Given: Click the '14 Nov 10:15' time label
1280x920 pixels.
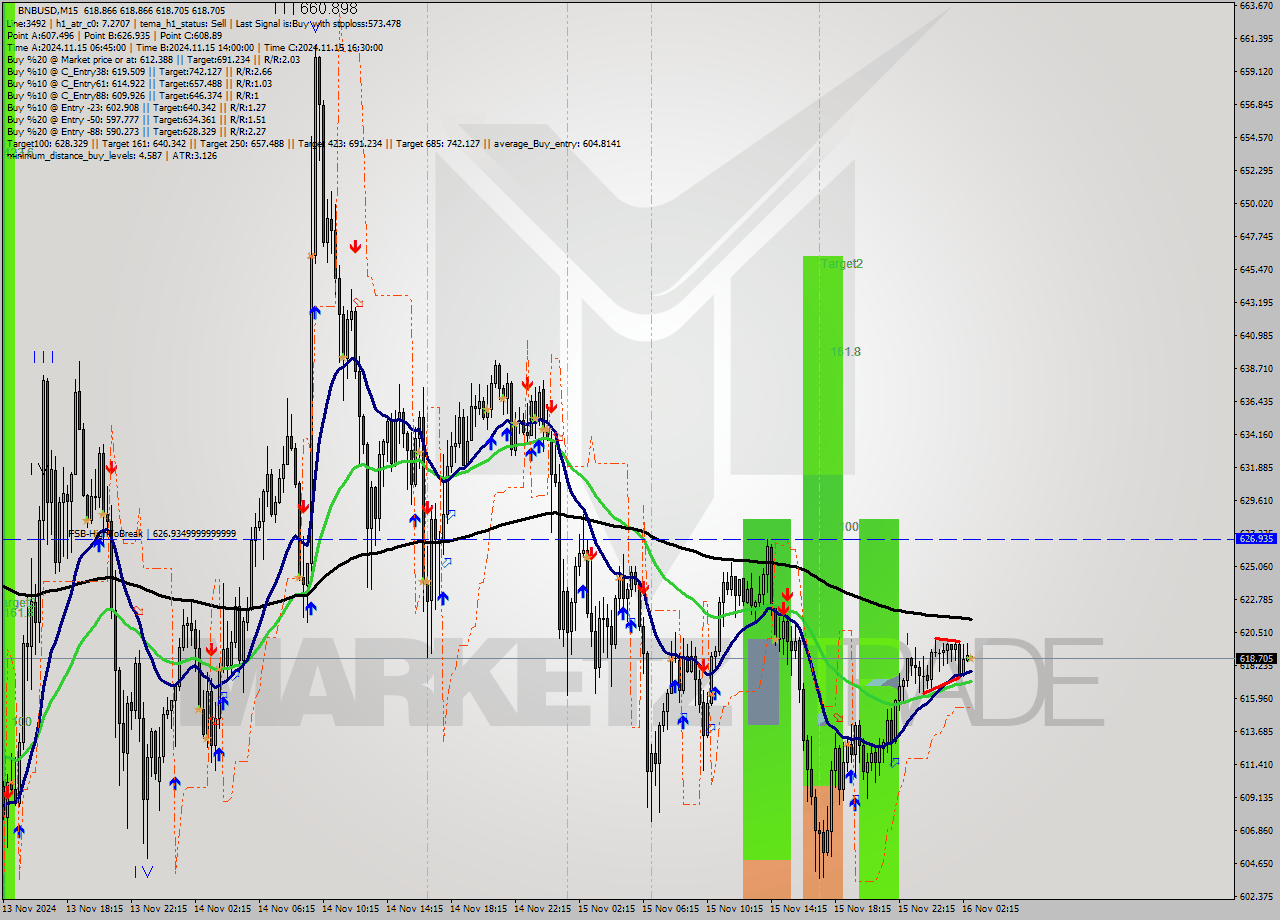Looking at the screenshot, I should 351,909.
